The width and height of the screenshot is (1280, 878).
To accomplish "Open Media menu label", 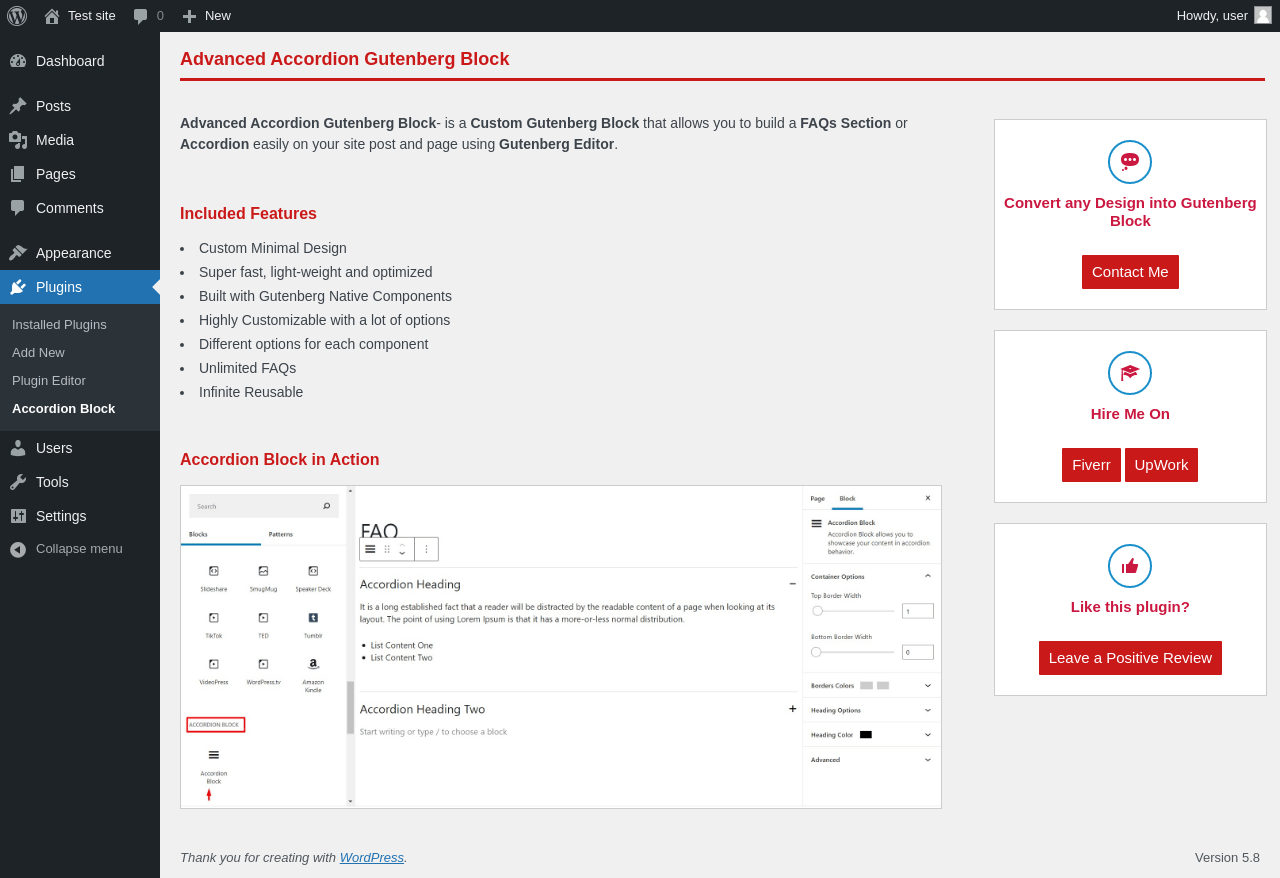I will 55,140.
